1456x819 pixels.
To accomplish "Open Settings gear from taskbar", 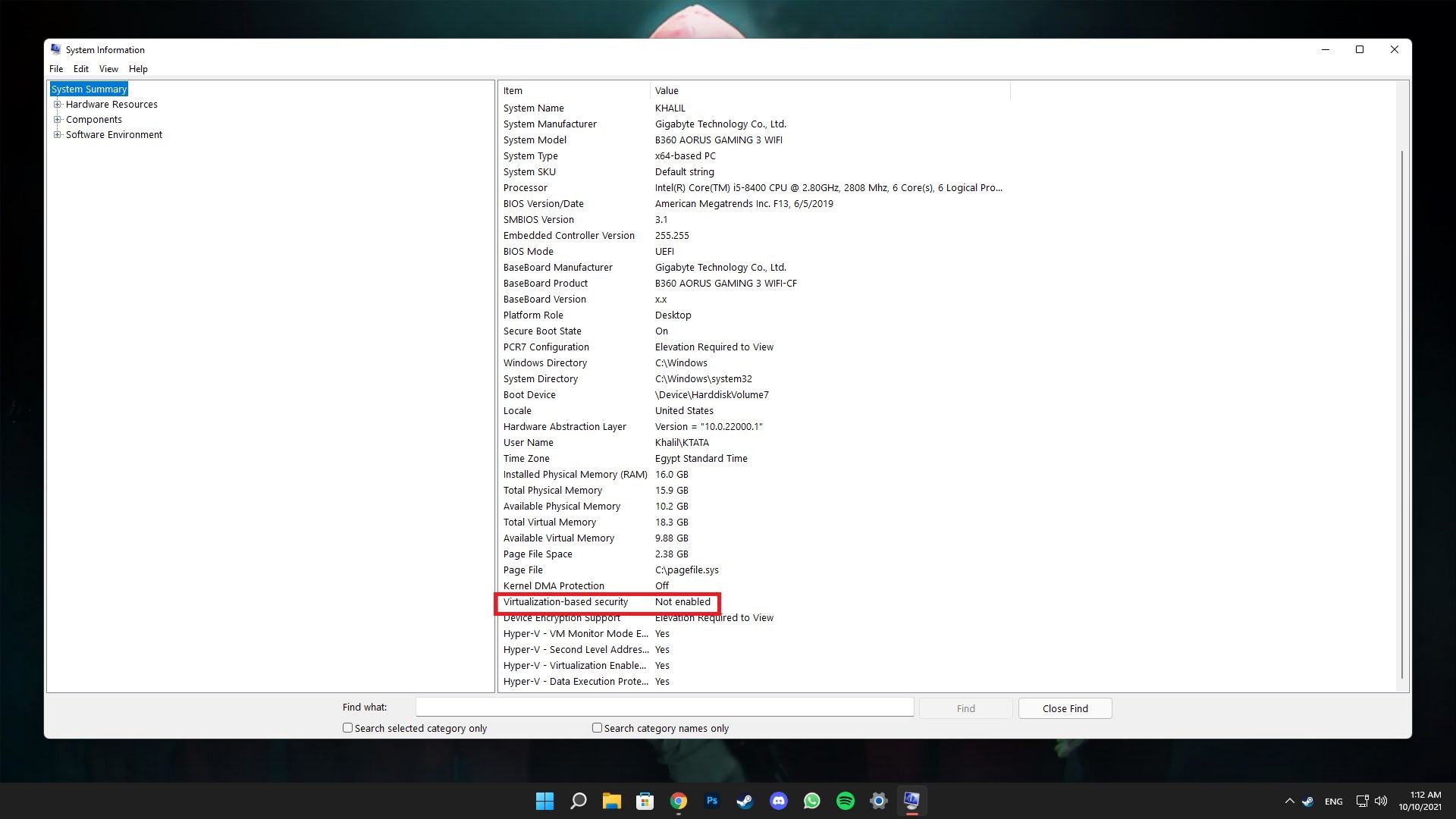I will 878,801.
